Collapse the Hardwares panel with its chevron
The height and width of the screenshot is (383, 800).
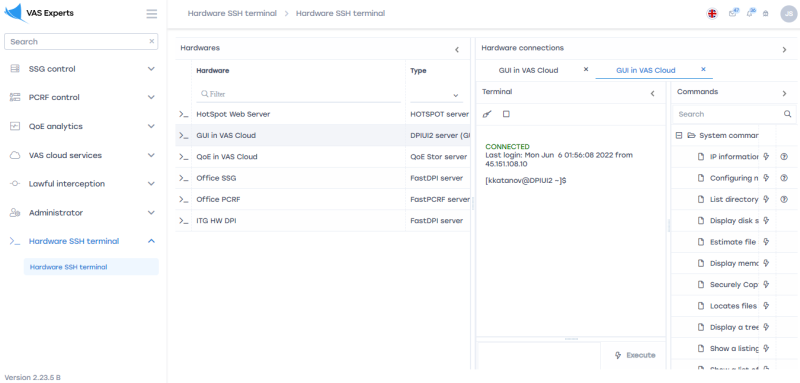[x=457, y=50]
